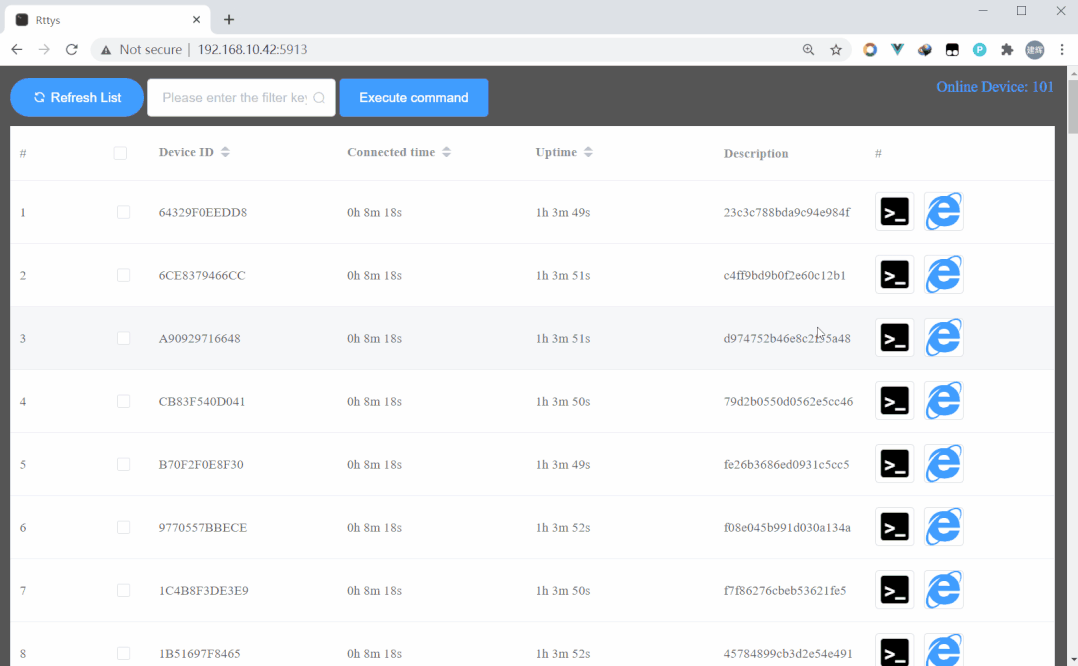Click inside the filter keyword field
This screenshot has height=666, width=1078.
[235, 97]
